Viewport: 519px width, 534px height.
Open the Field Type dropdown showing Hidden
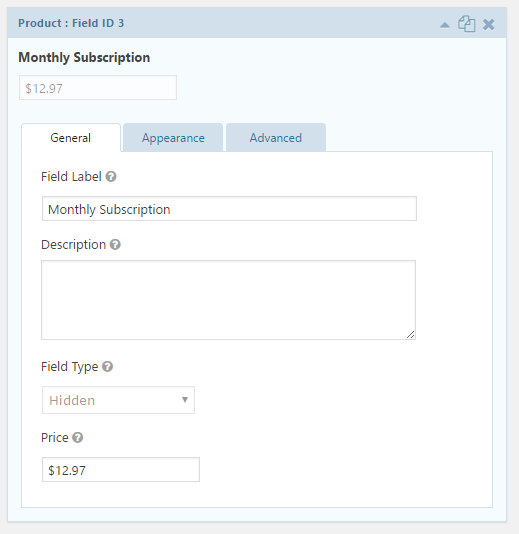pyautogui.click(x=118, y=400)
